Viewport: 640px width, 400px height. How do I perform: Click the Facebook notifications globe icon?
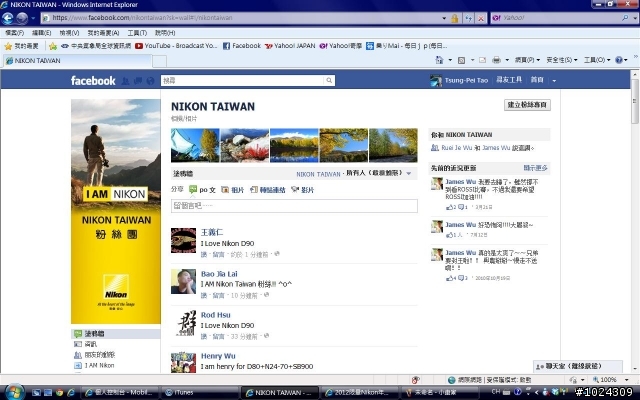150,81
